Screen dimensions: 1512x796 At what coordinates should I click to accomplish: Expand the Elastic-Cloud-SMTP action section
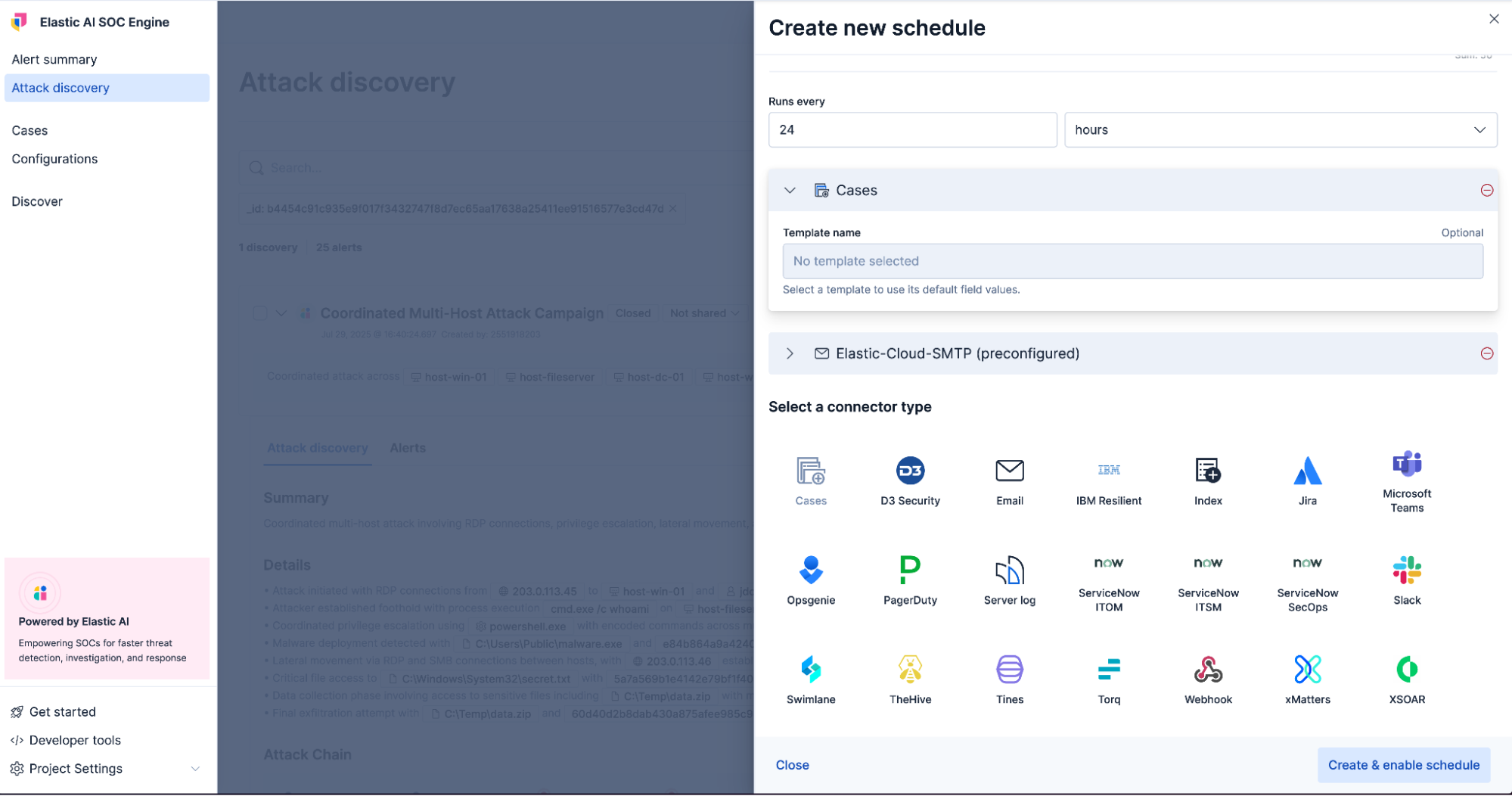(790, 353)
